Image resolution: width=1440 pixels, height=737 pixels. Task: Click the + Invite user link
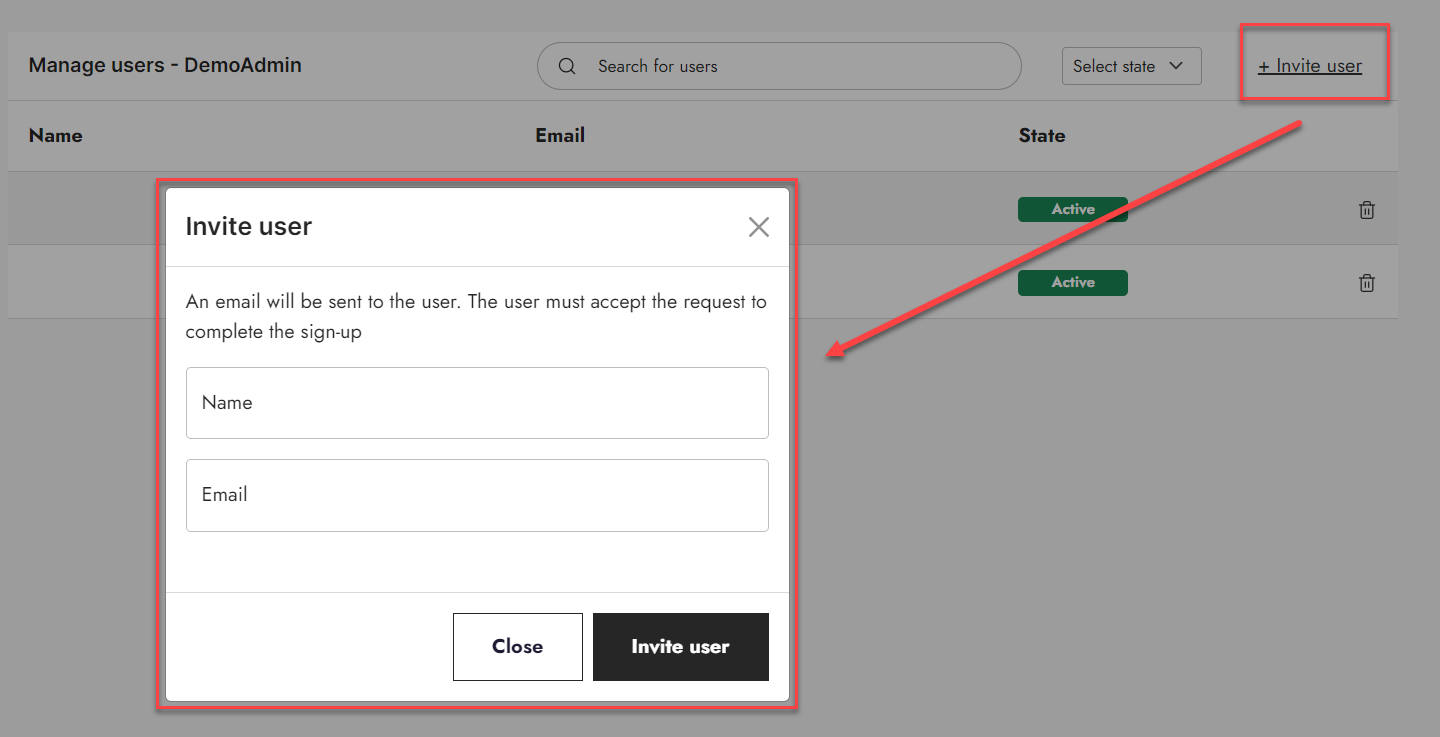1310,65
